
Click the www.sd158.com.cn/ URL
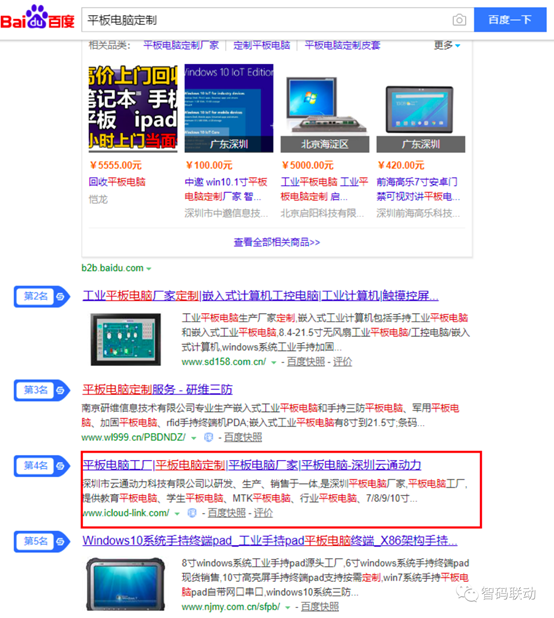(224, 362)
